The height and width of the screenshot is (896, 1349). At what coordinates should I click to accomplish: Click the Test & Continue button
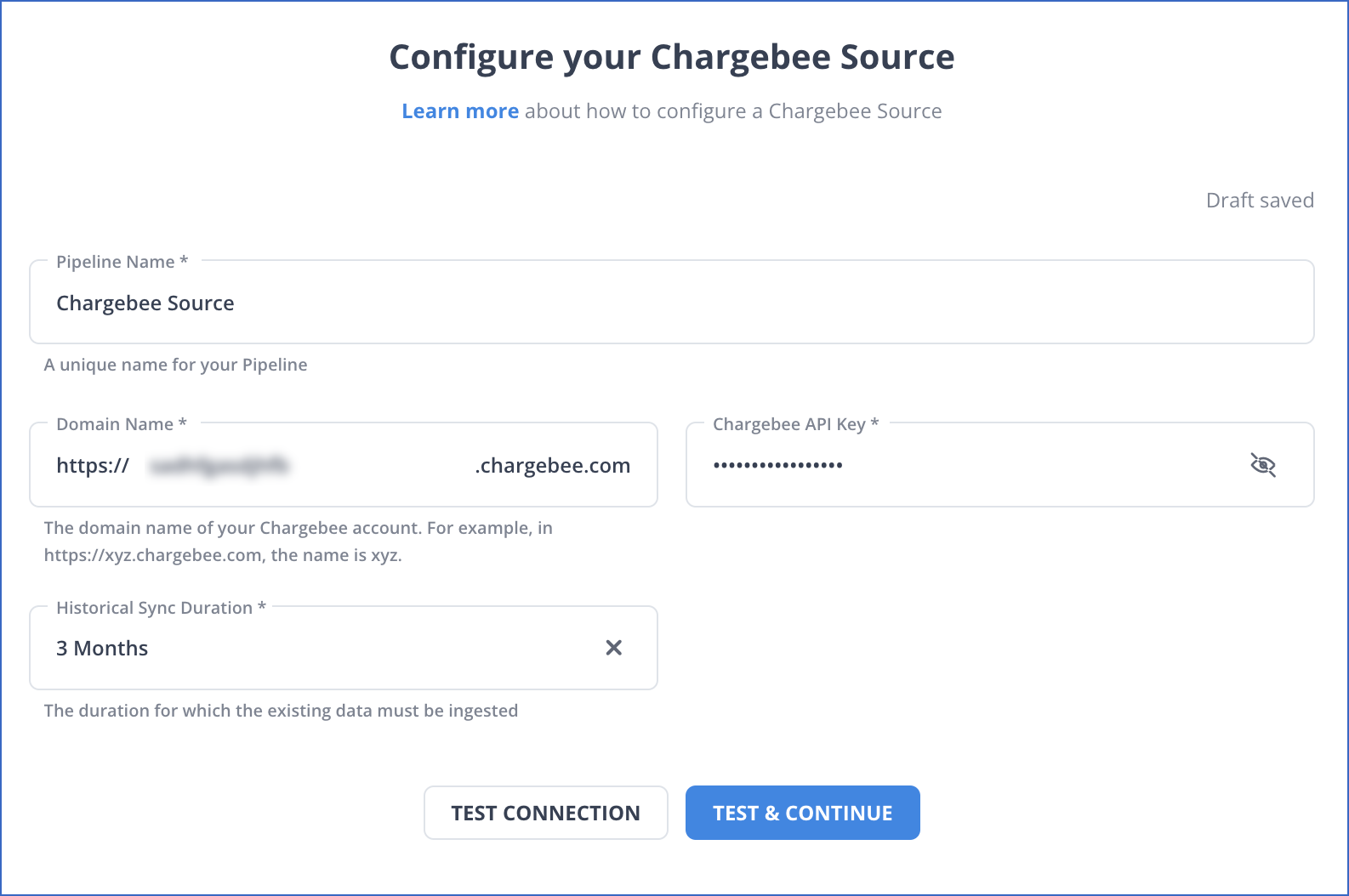802,813
